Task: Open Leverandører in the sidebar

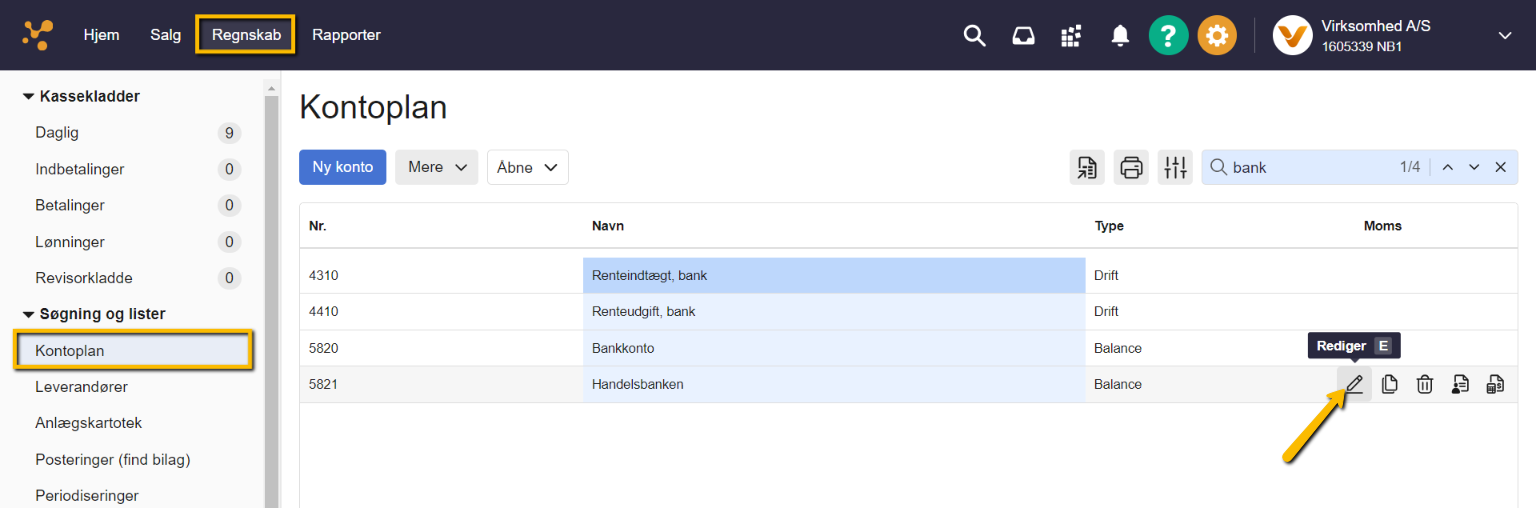Action: (x=82, y=387)
